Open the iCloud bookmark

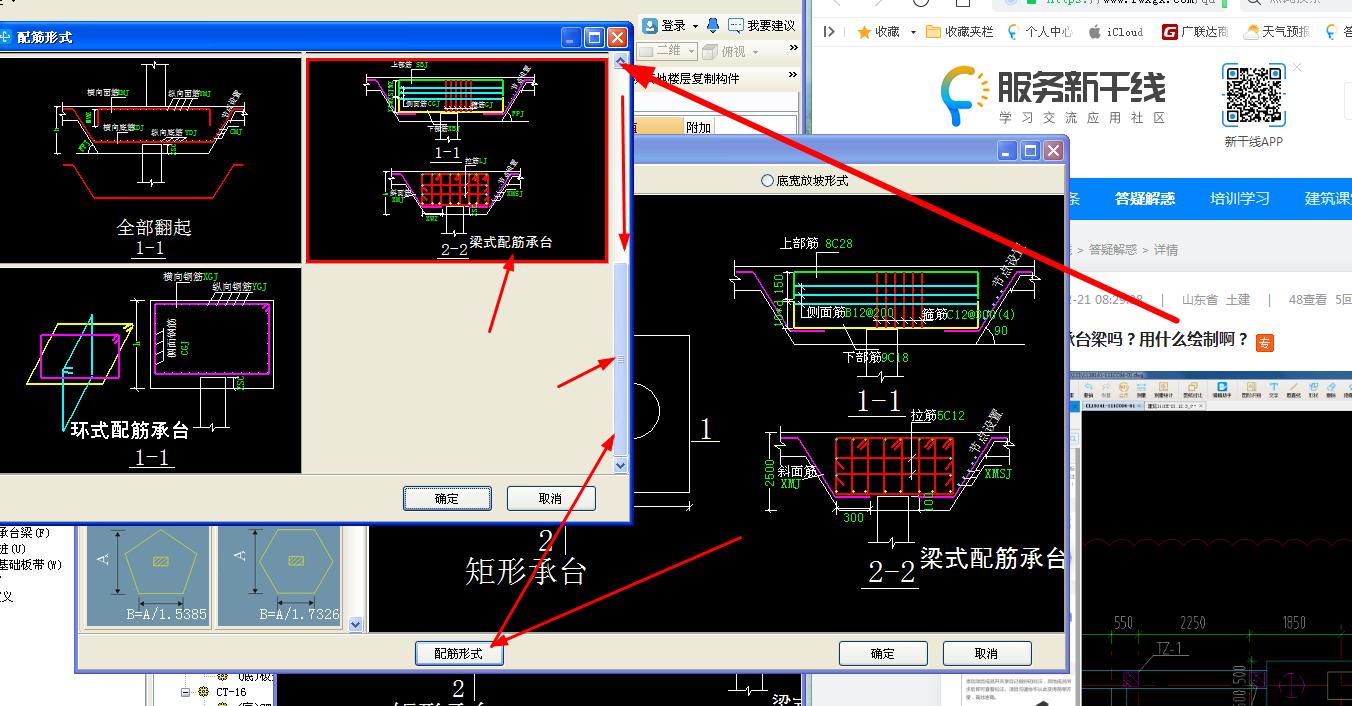pos(1116,32)
